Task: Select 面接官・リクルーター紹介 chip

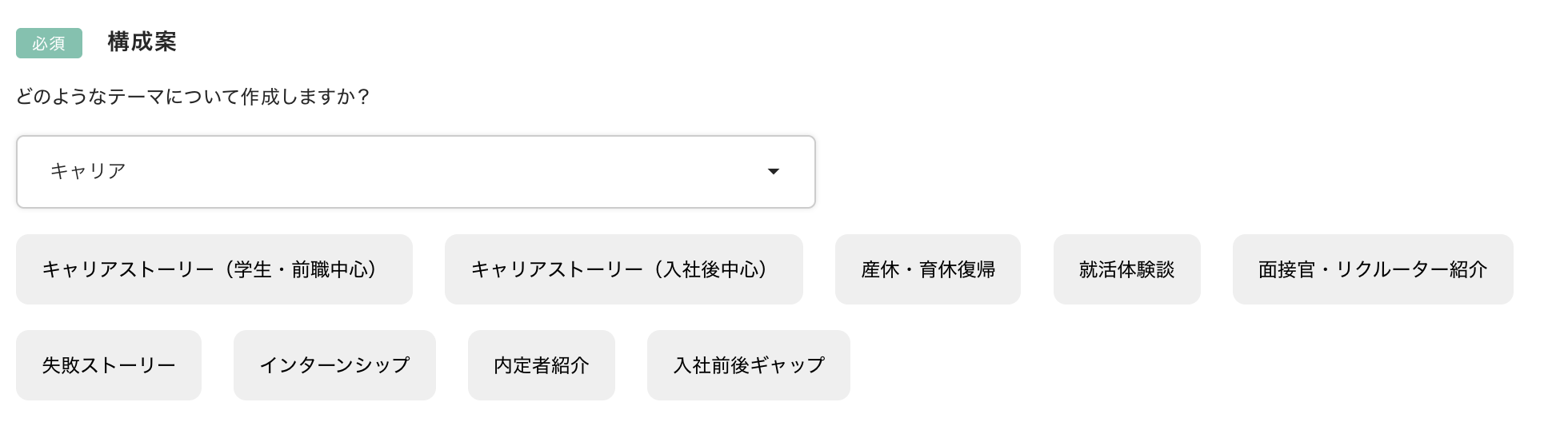Action: click(1372, 269)
